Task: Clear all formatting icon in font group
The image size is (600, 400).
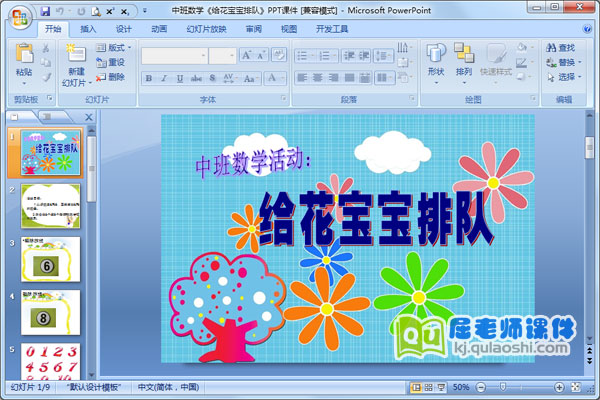Action: 279,55
